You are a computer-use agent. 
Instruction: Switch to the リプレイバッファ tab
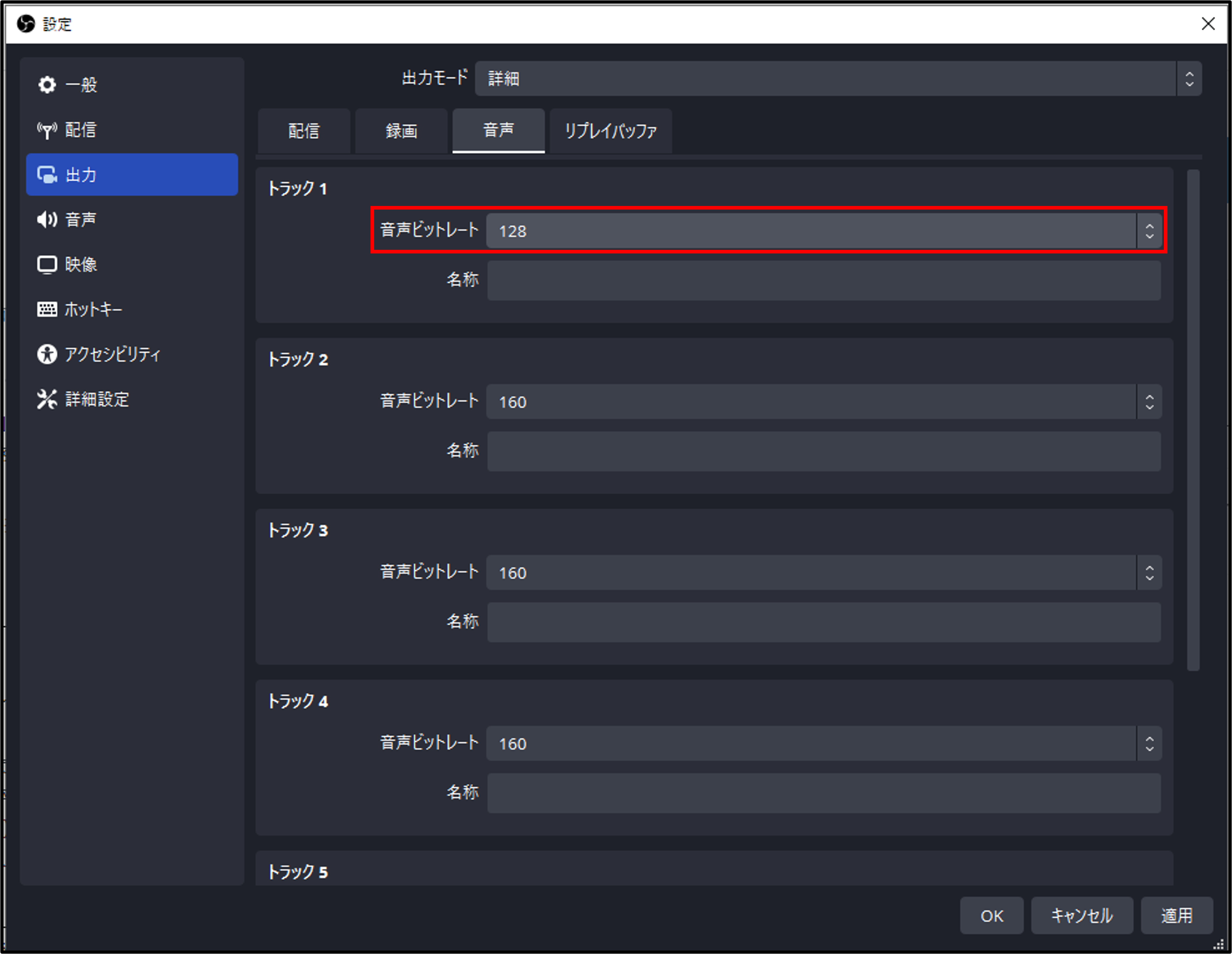[x=610, y=131]
